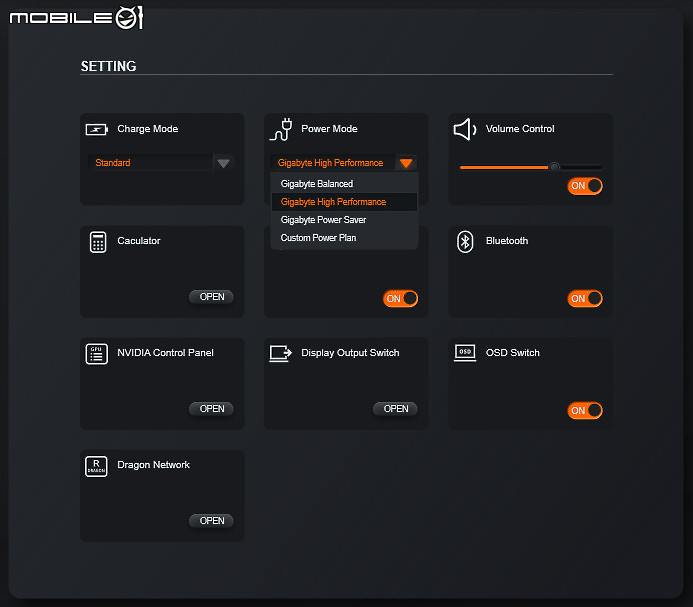Image resolution: width=693 pixels, height=607 pixels.
Task: Pick Custom Power Plan option
Action: click(x=344, y=238)
